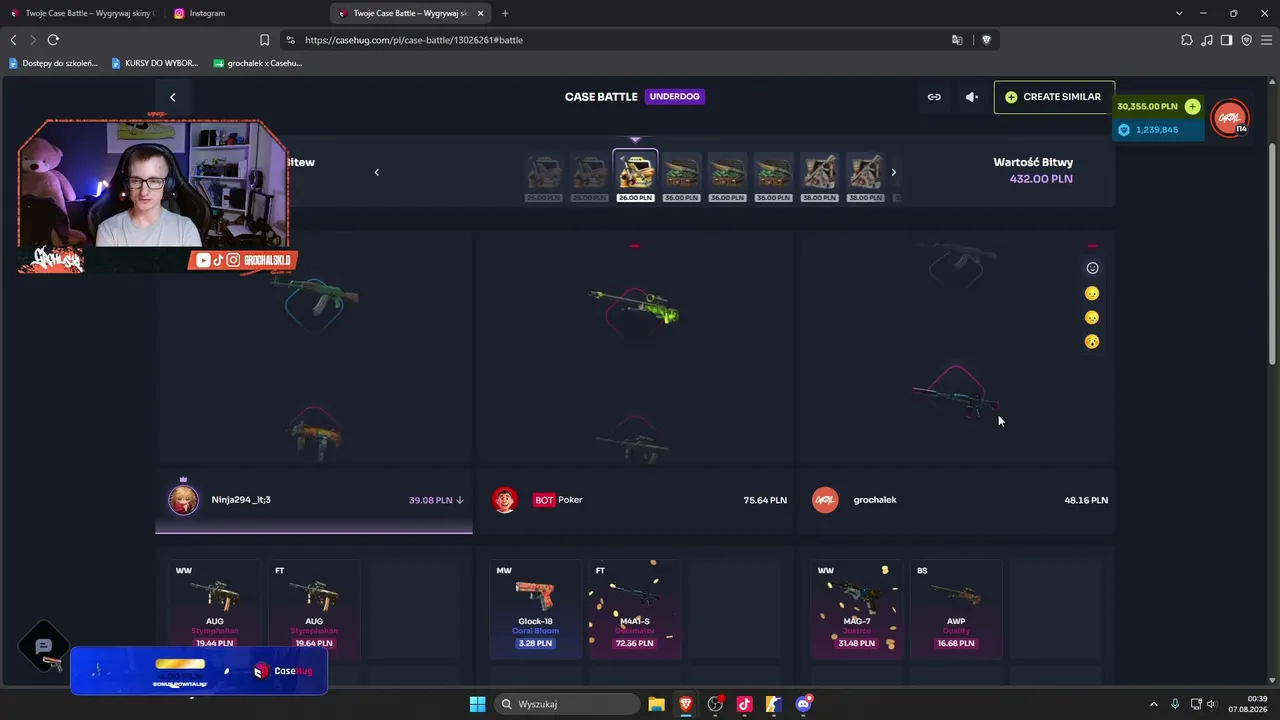This screenshot has height=720, width=1280.
Task: Open the 'Dostępy do szkoleń' bookmark
Action: pyautogui.click(x=53, y=63)
